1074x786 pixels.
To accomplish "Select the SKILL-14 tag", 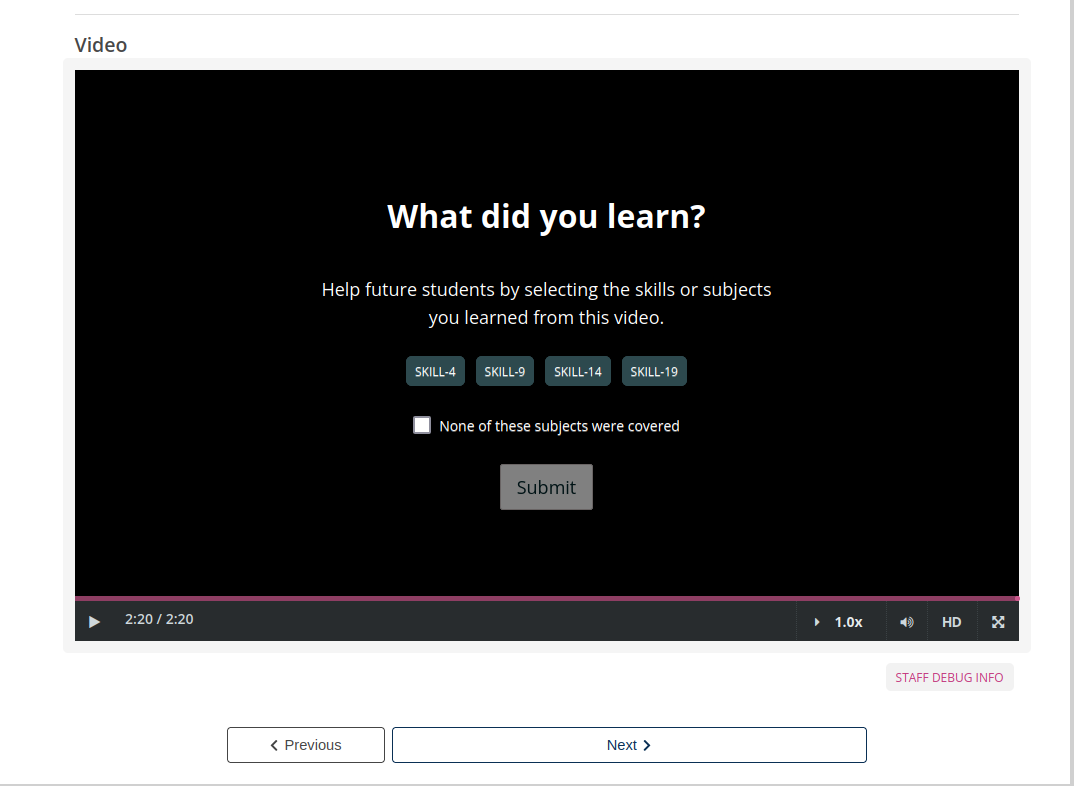I will [577, 371].
